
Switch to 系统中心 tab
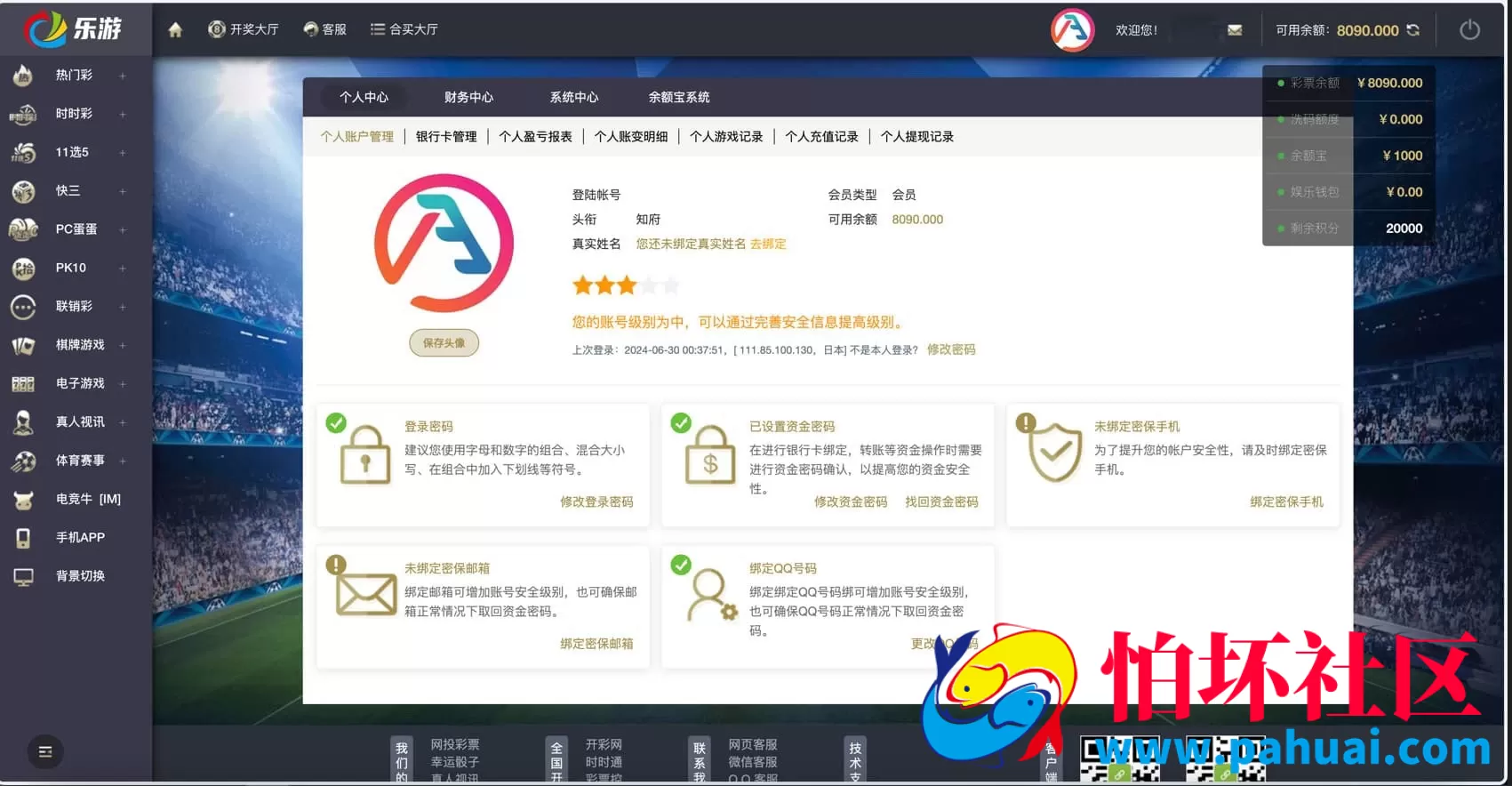(x=573, y=97)
